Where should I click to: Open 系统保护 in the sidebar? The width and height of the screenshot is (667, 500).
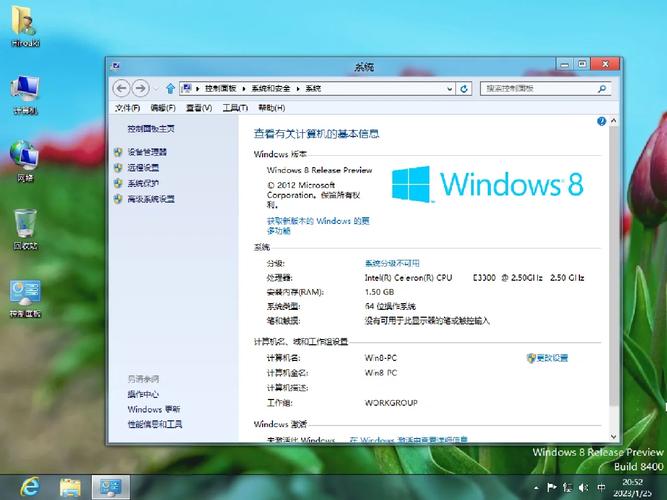click(x=143, y=183)
